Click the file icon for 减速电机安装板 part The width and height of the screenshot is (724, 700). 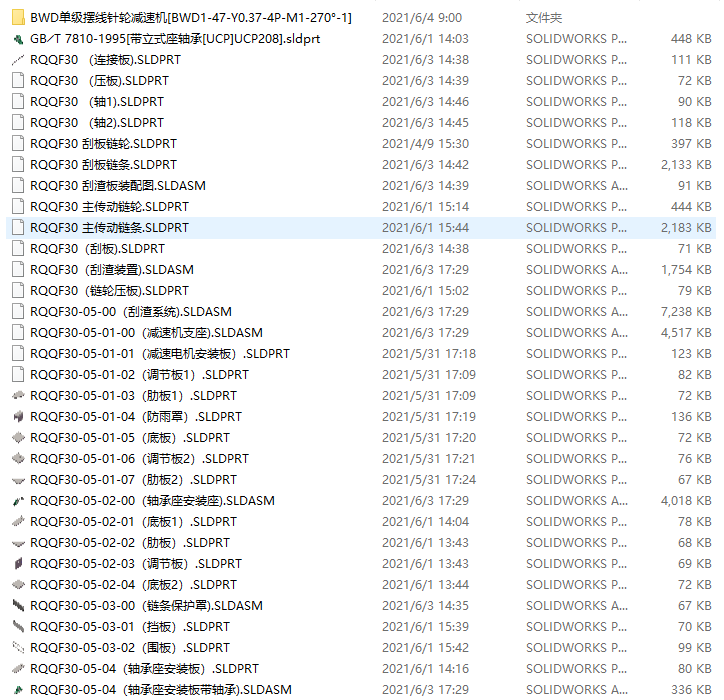click(18, 354)
